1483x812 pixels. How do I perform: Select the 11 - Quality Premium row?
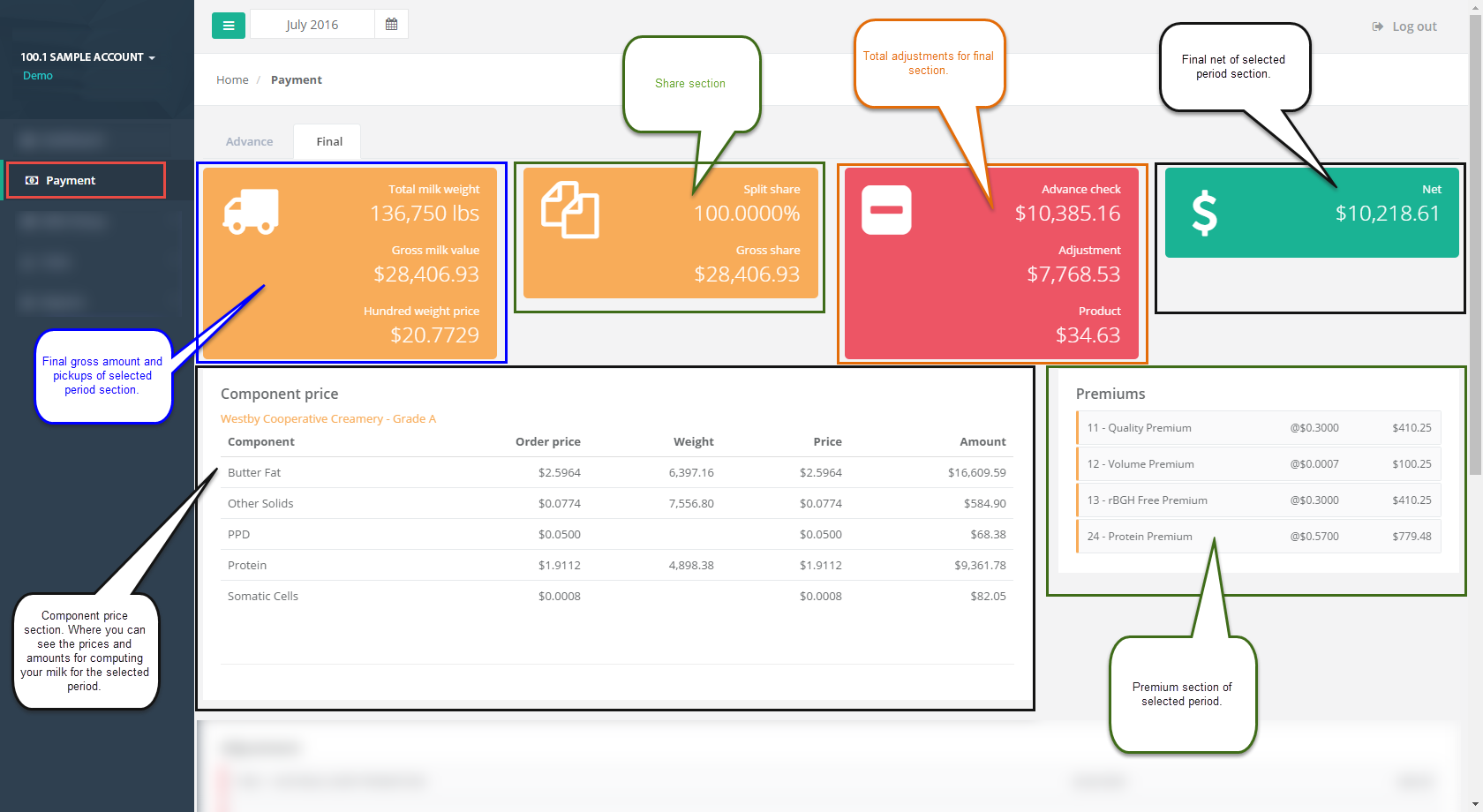1259,428
